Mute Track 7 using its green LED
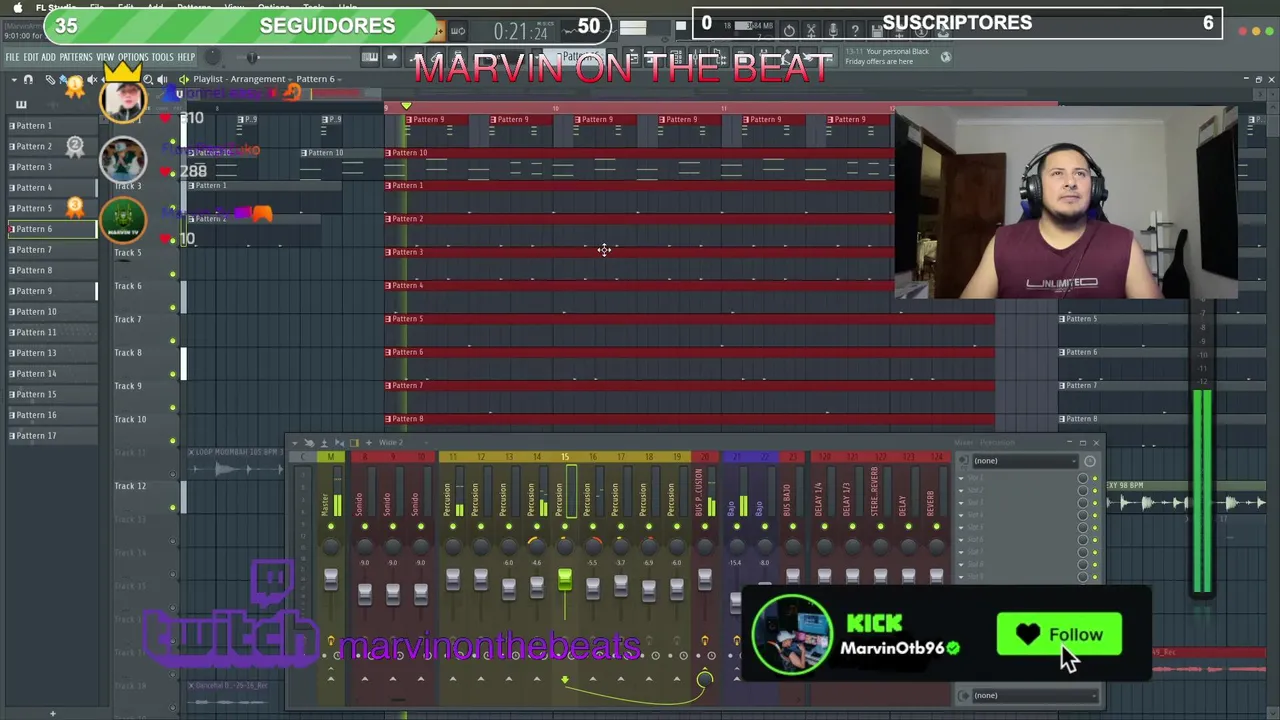Screen dimensions: 1280x720 click(173, 341)
